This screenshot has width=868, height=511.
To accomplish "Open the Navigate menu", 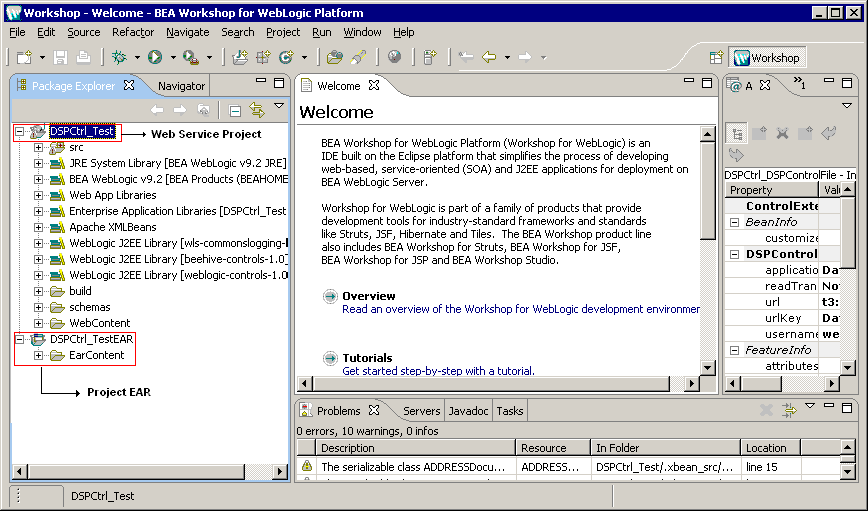I will pos(188,32).
